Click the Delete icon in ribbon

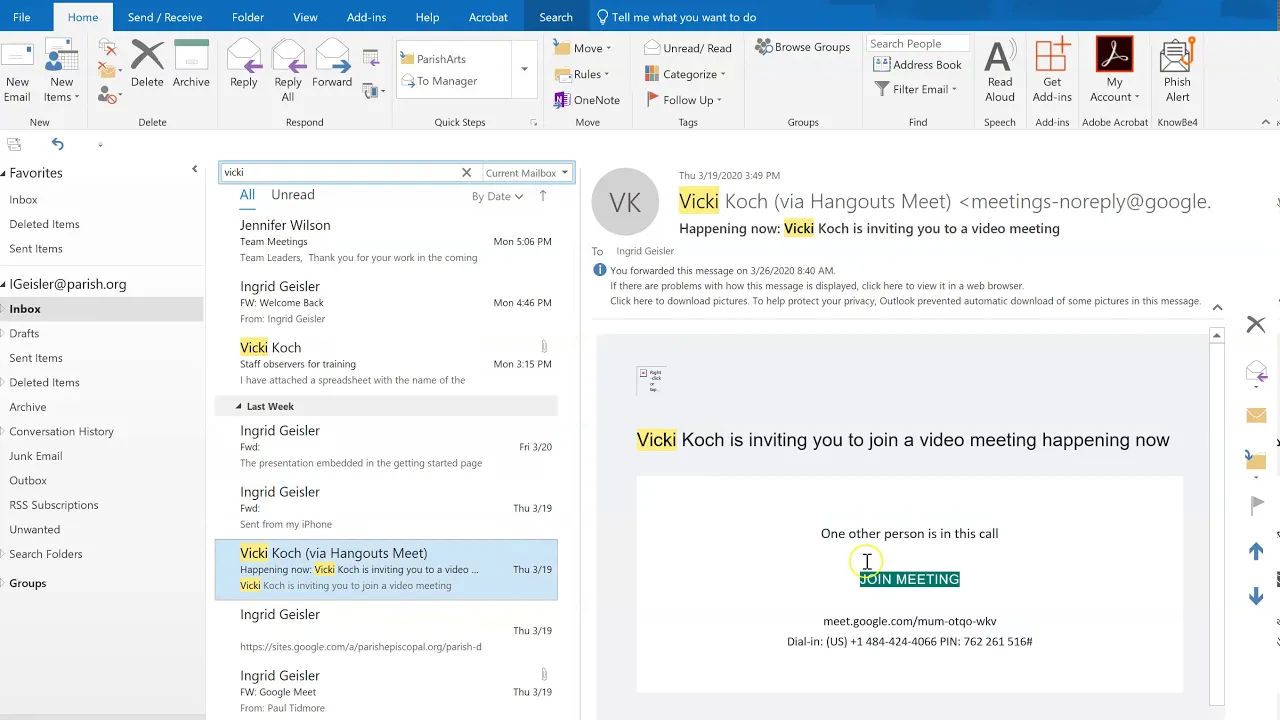(147, 65)
